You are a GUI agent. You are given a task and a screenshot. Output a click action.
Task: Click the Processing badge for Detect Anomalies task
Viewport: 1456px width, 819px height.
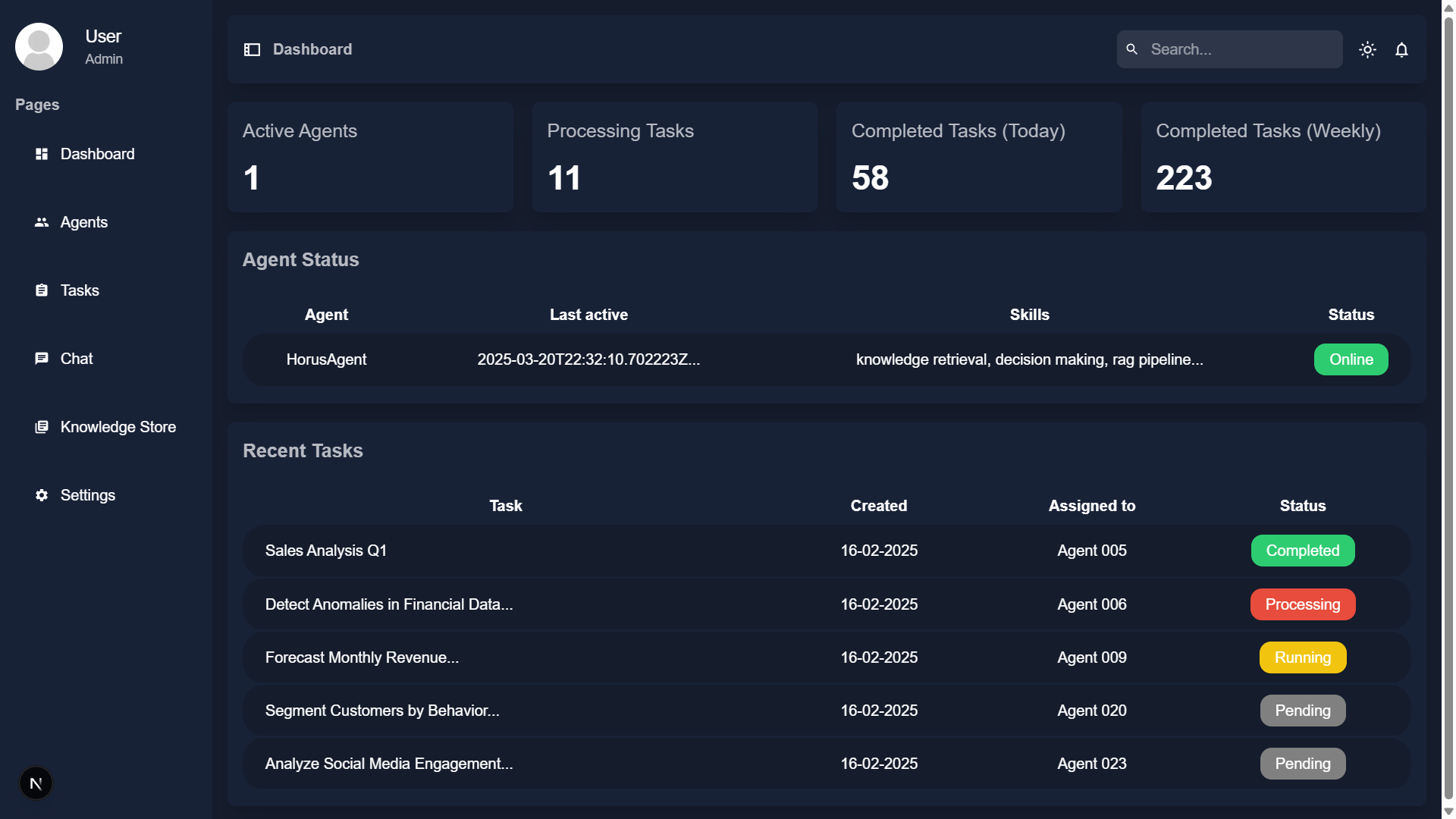[x=1302, y=604]
